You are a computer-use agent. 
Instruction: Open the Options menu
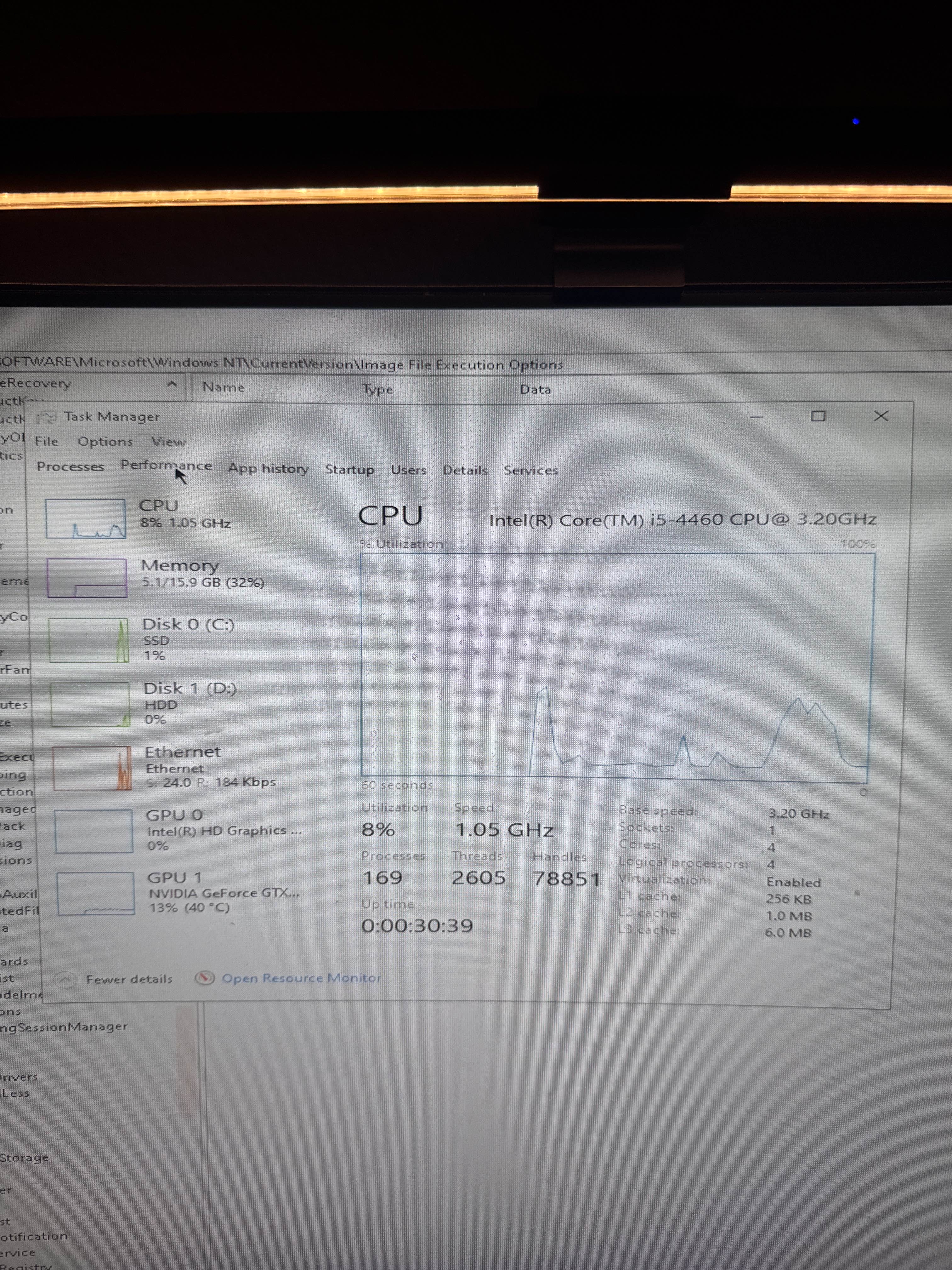point(105,442)
